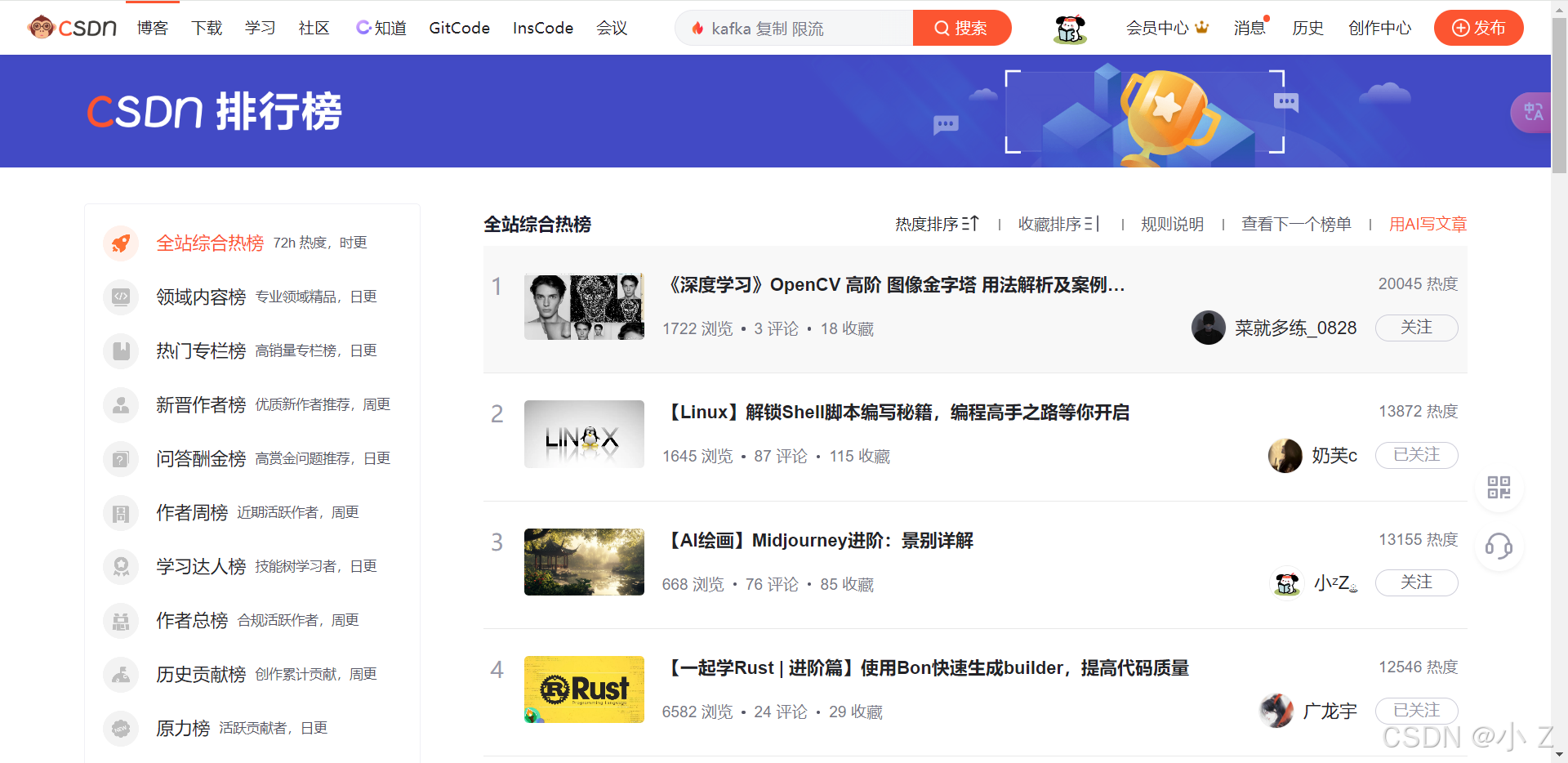
Task: Open 规则说明 link
Action: pyautogui.click(x=1172, y=224)
